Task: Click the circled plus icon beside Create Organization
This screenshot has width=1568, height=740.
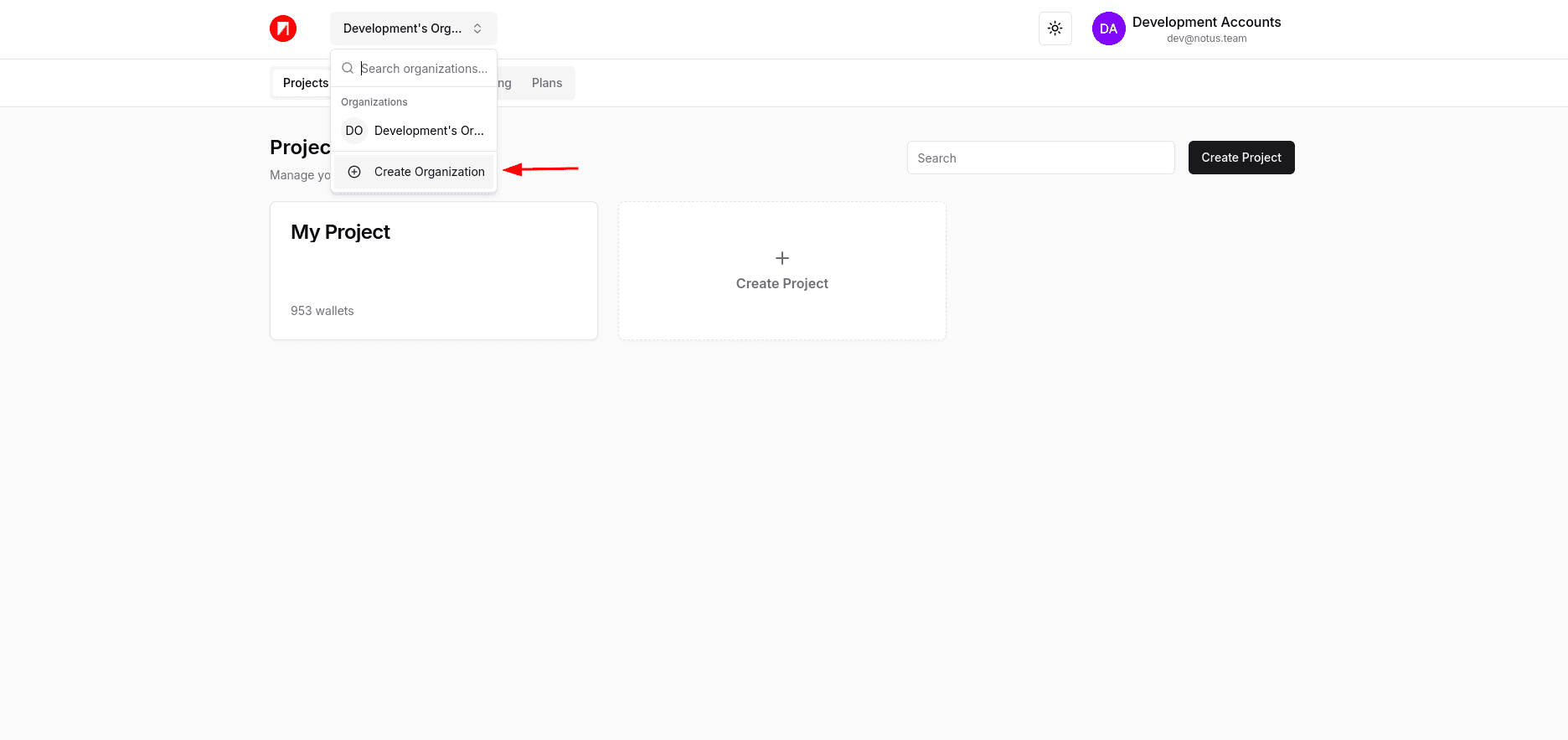Action: (x=354, y=172)
